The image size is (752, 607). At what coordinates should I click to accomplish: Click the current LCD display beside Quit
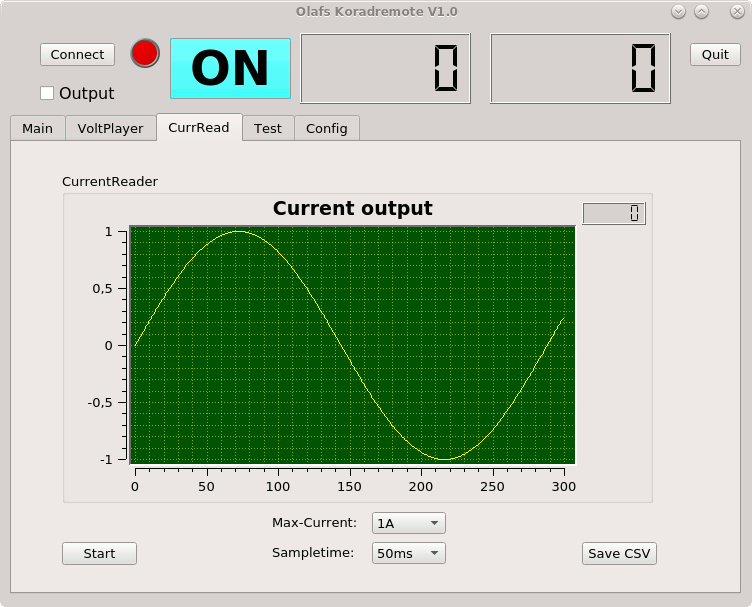580,68
